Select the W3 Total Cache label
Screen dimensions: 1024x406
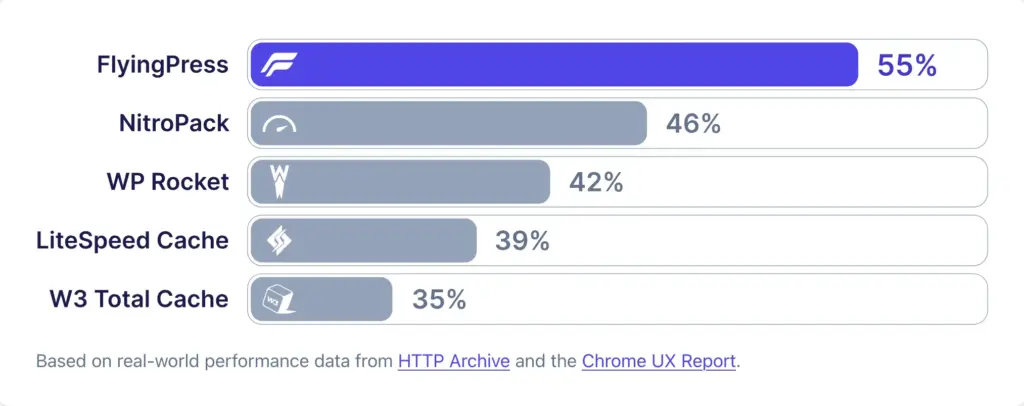pyautogui.click(x=139, y=299)
